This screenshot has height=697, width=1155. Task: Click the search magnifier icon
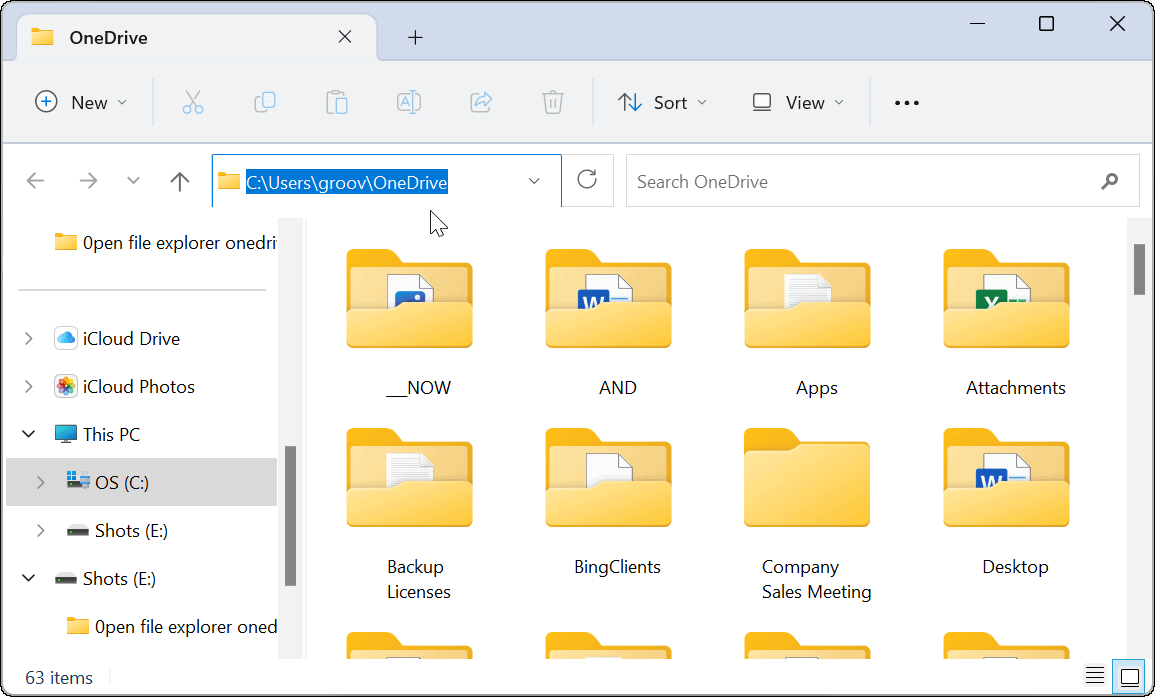[x=1109, y=181]
